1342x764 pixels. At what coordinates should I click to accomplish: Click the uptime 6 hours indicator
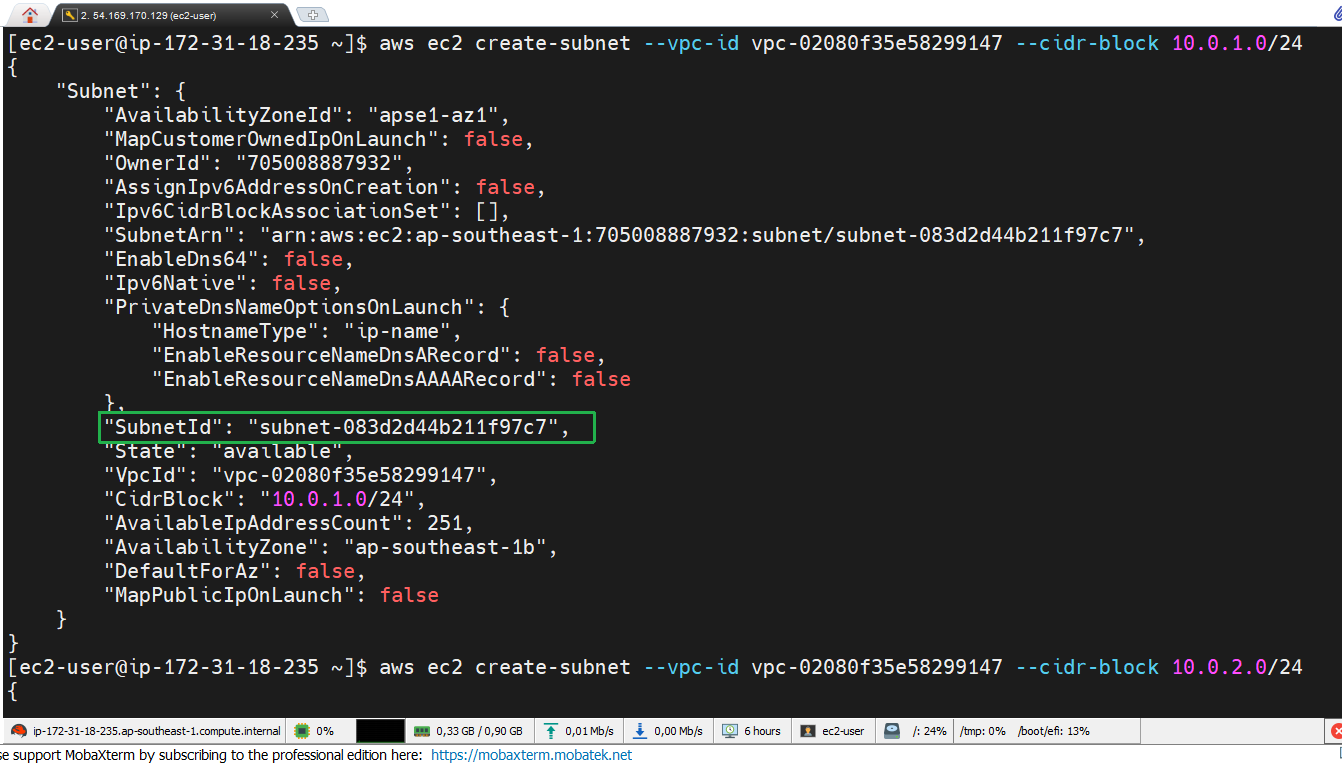tap(752, 731)
